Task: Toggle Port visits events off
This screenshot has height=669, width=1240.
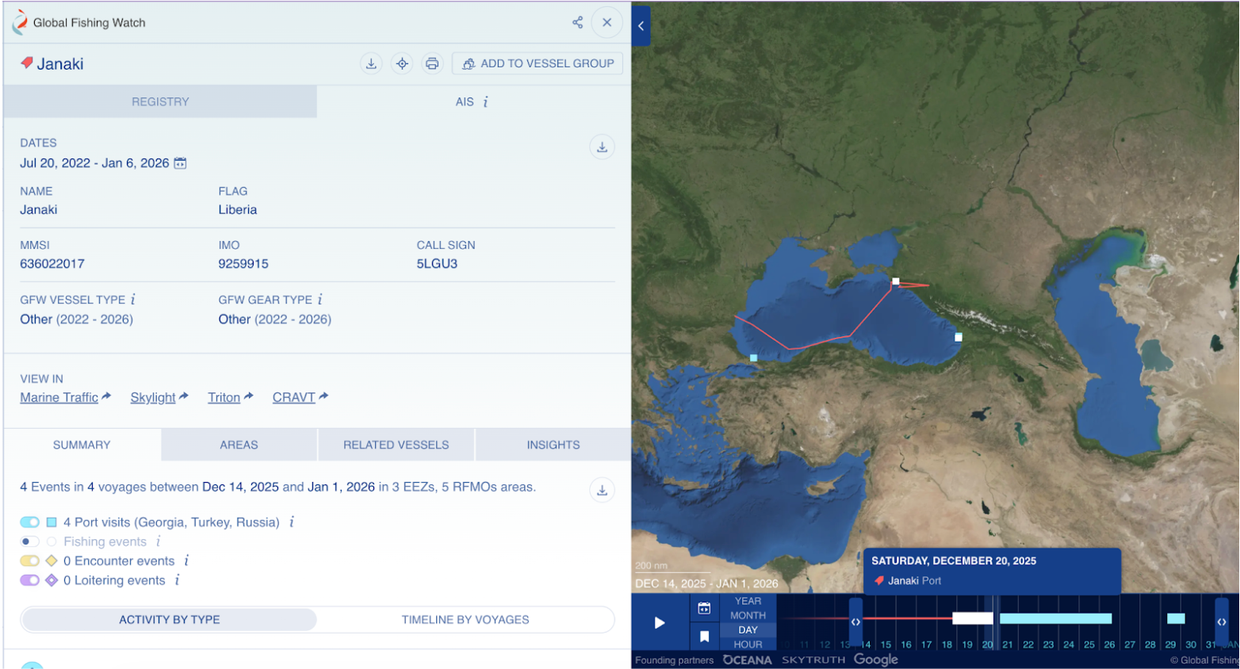Action: point(29,522)
